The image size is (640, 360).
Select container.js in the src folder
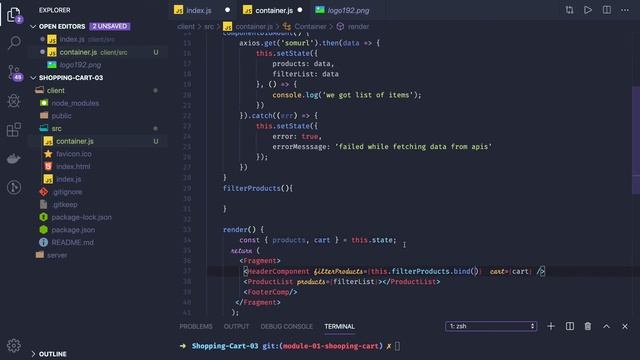click(x=98, y=141)
